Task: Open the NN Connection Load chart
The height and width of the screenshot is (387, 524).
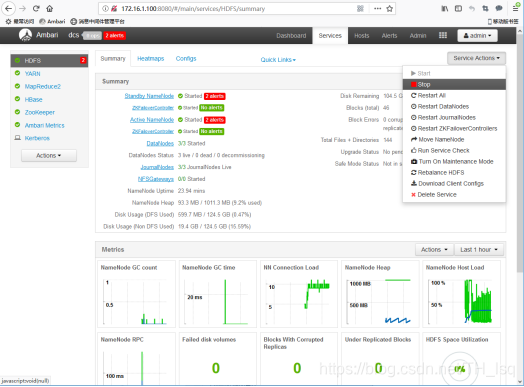Action: pyautogui.click(x=299, y=294)
